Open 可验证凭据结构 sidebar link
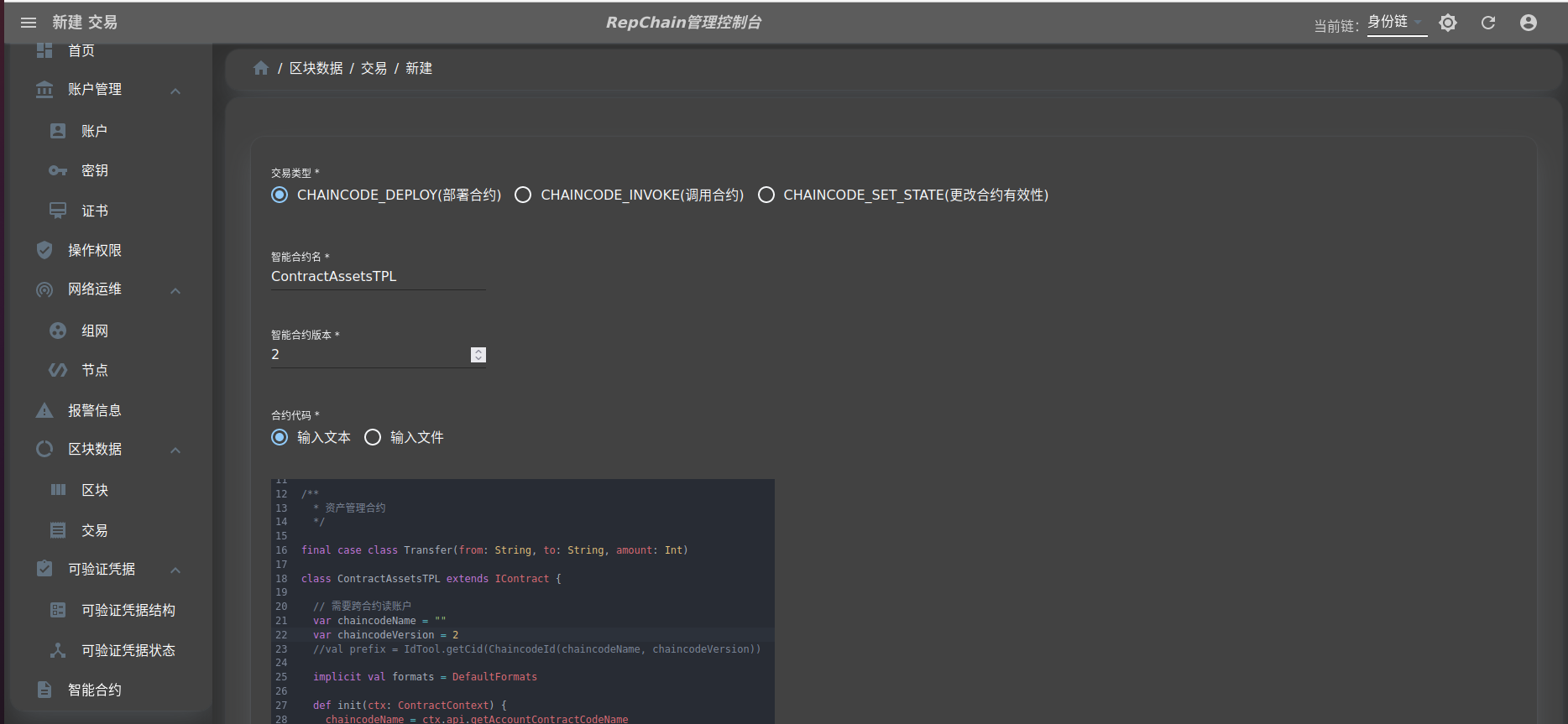1568x724 pixels. click(x=128, y=610)
